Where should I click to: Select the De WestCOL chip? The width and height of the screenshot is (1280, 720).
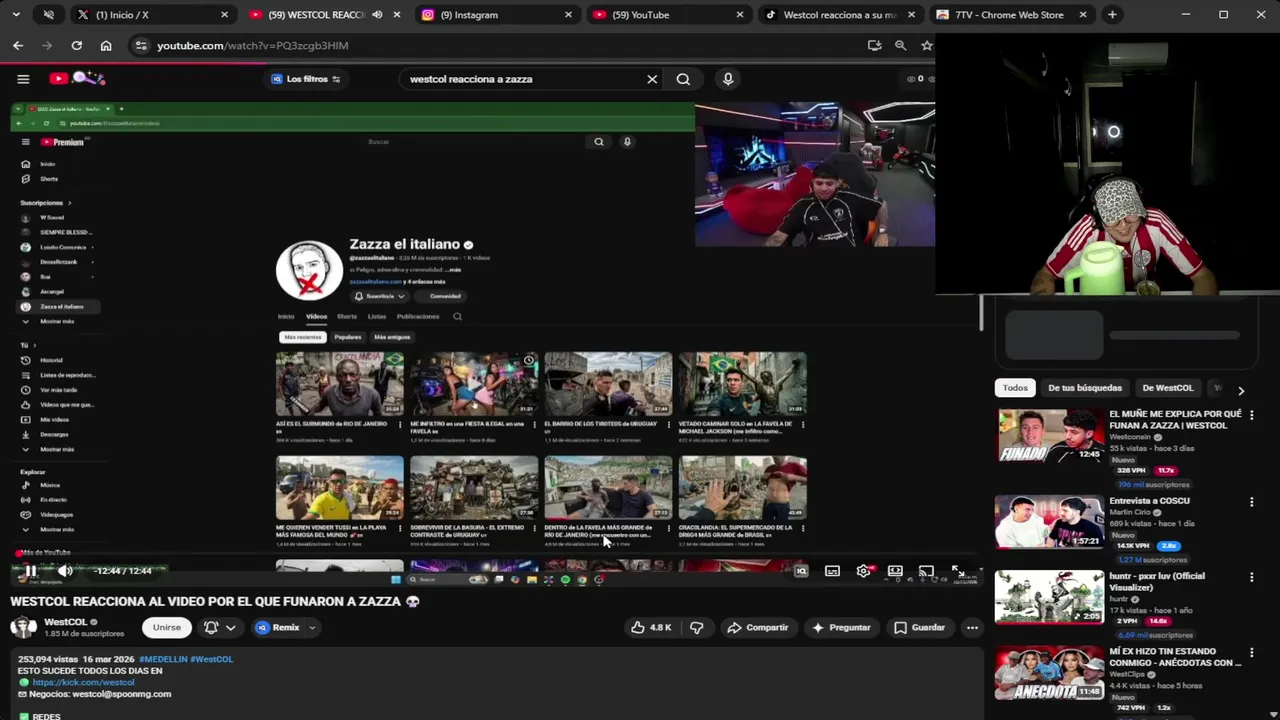coord(1168,388)
